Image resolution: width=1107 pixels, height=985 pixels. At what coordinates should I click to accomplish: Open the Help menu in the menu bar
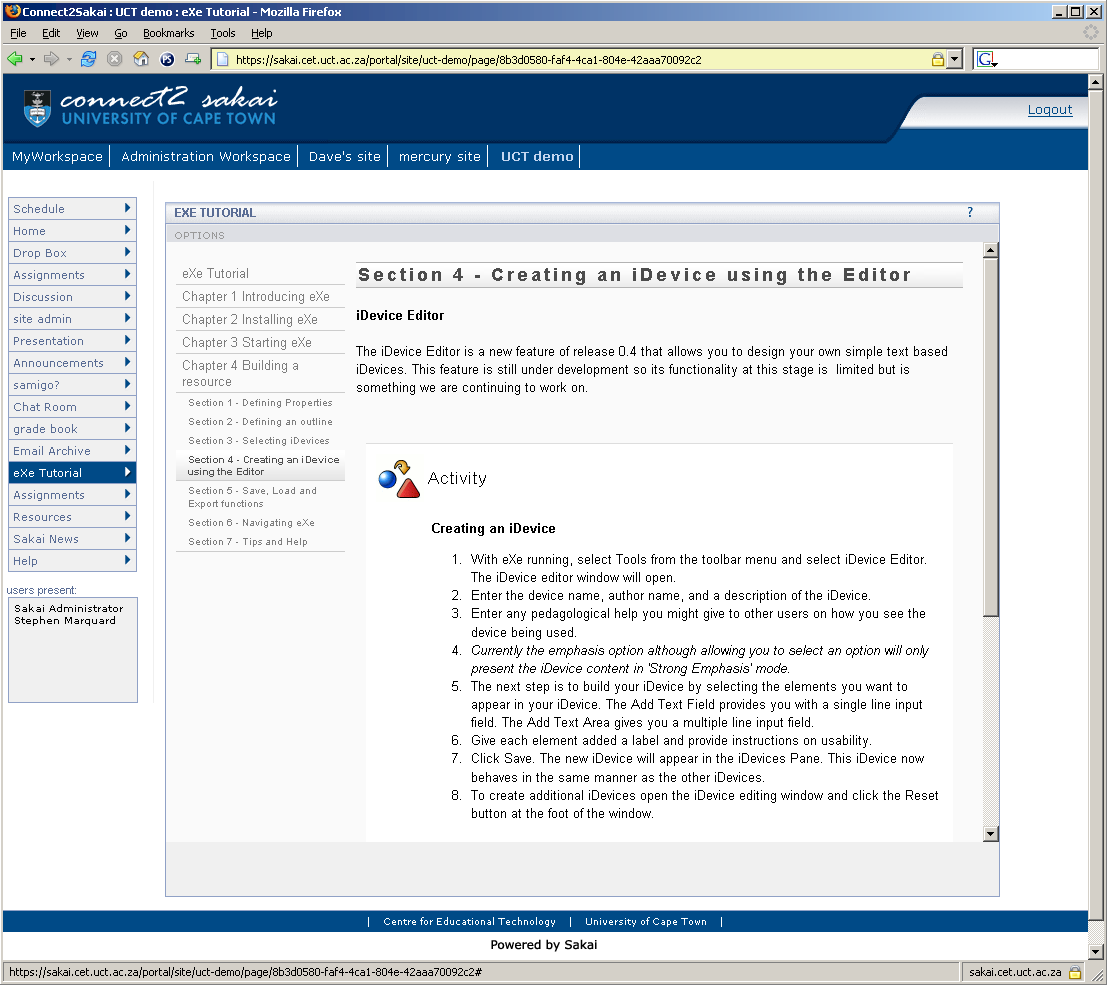261,33
